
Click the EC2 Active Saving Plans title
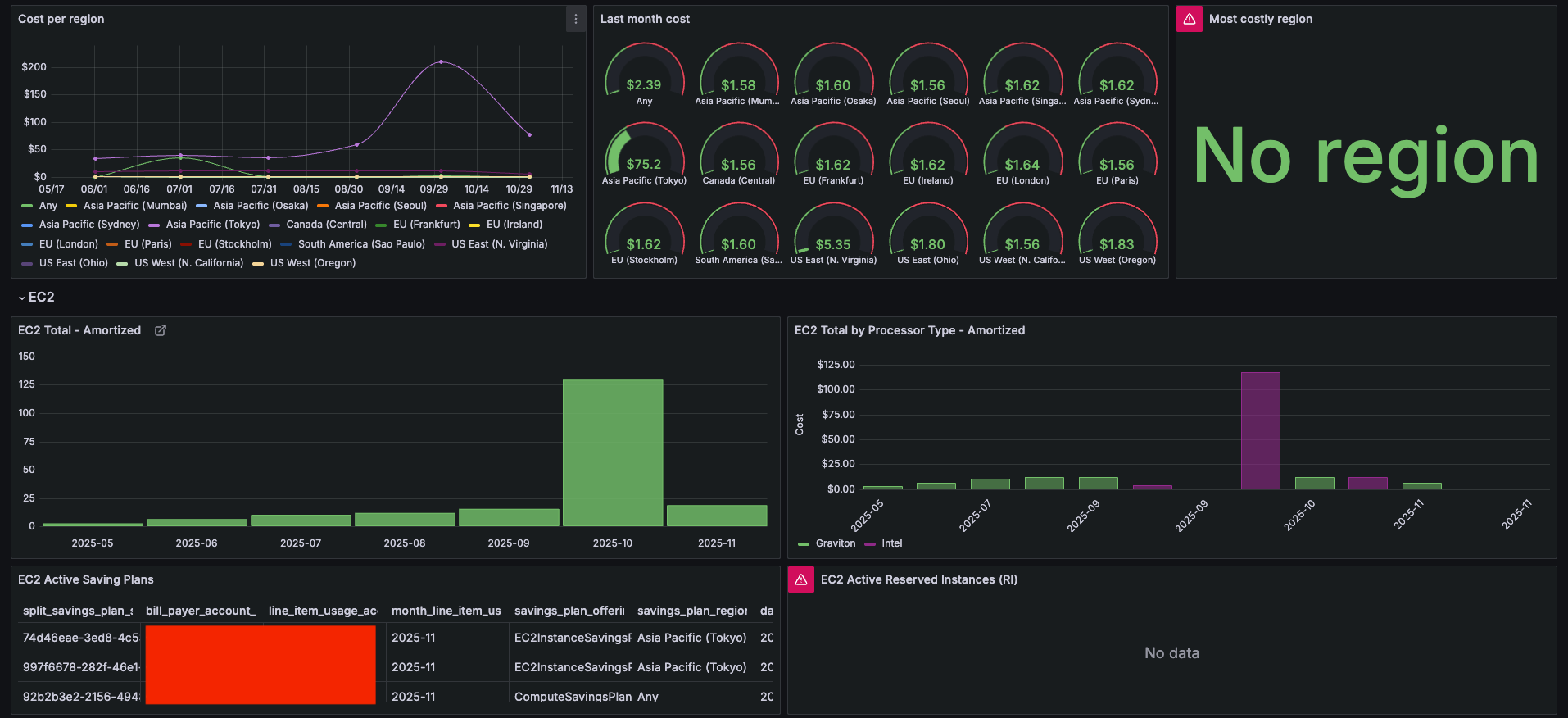pos(86,579)
